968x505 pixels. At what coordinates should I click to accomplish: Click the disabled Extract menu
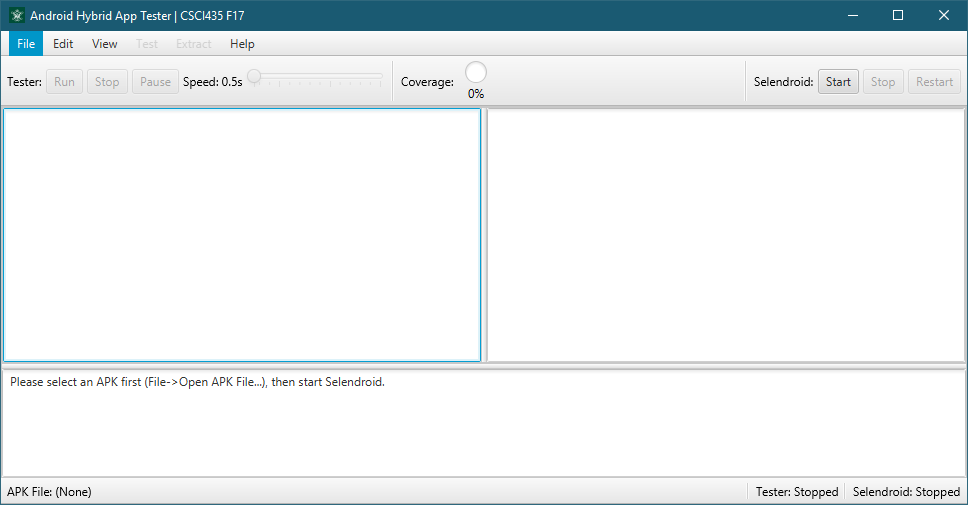point(193,44)
